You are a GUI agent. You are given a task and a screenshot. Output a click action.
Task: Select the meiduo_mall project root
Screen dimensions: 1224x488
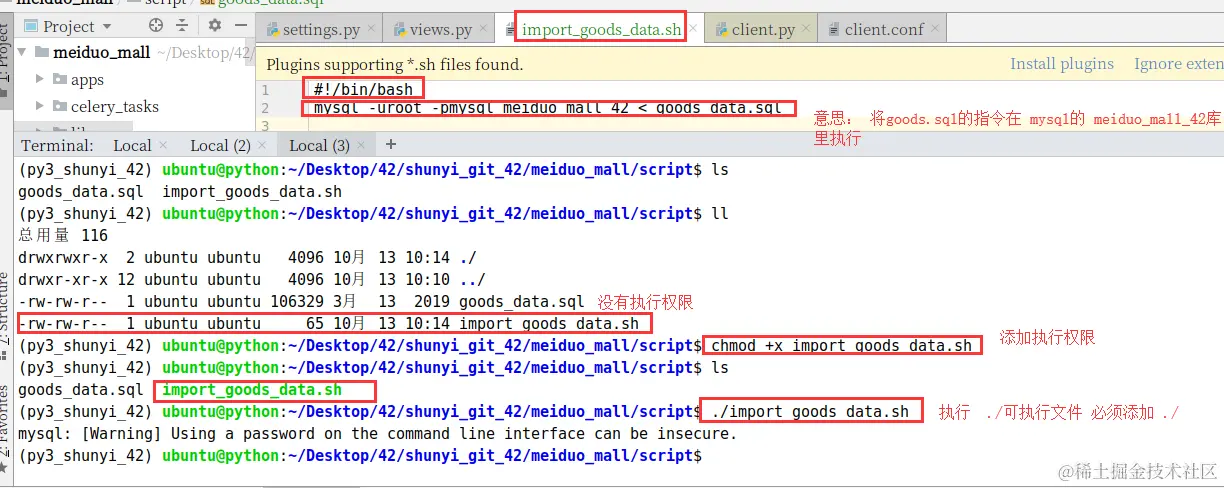(x=101, y=52)
